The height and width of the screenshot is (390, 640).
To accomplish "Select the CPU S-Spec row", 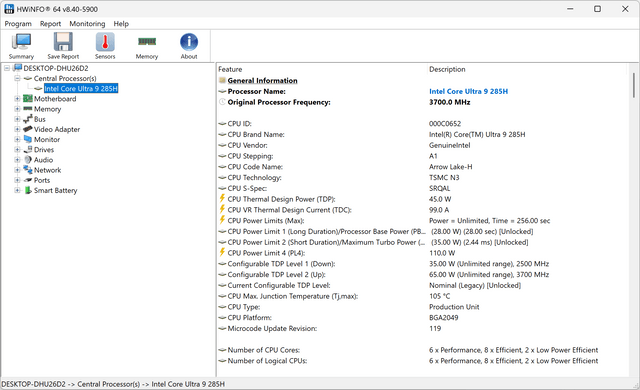I will click(x=422, y=188).
